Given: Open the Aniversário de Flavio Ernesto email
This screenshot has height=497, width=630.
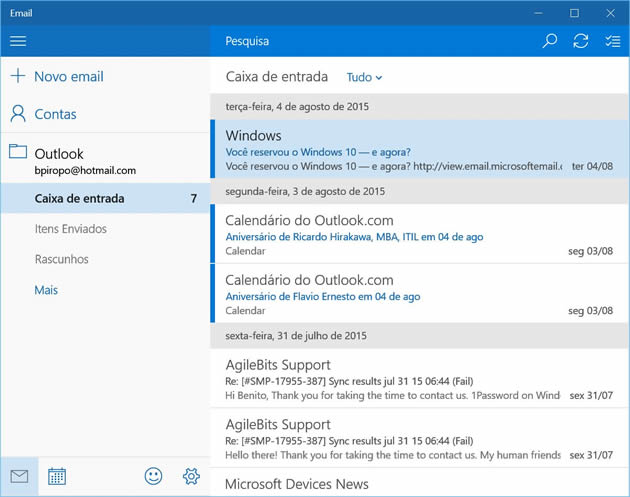Looking at the screenshot, I should pos(419,293).
